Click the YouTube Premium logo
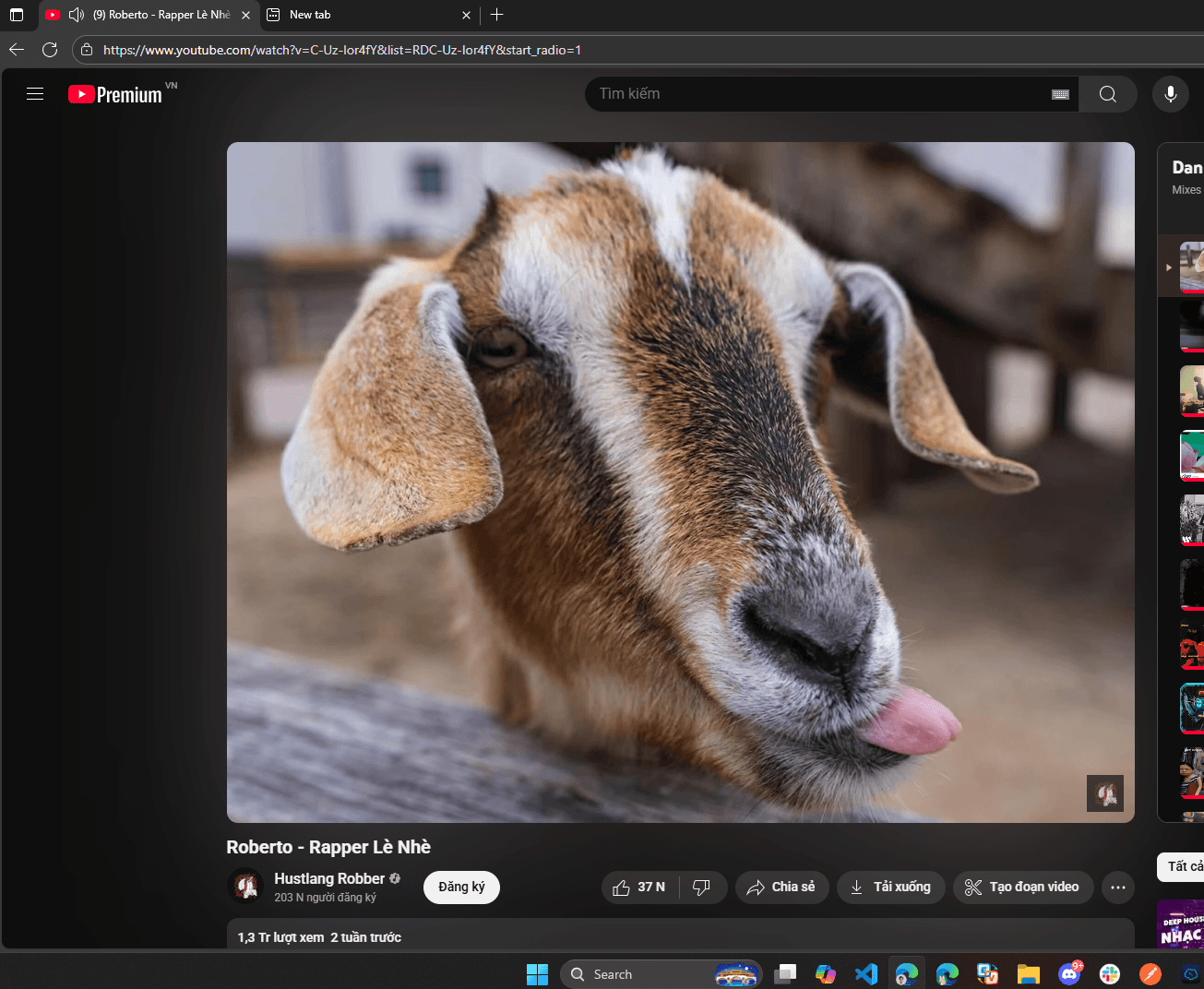1204x989 pixels. tap(116, 94)
